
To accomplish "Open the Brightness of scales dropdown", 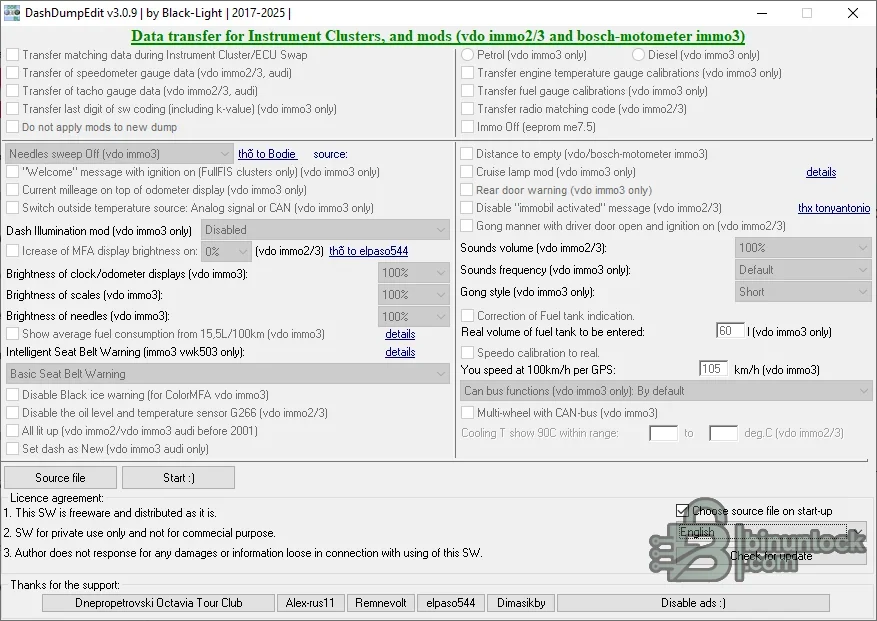I will pos(414,295).
